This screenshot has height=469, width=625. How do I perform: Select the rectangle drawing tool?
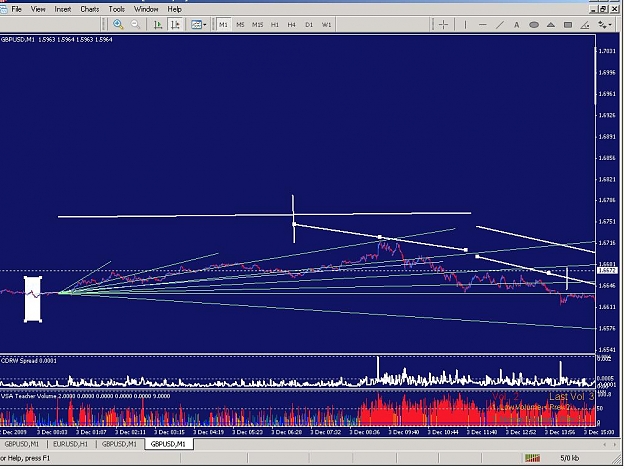(x=568, y=25)
